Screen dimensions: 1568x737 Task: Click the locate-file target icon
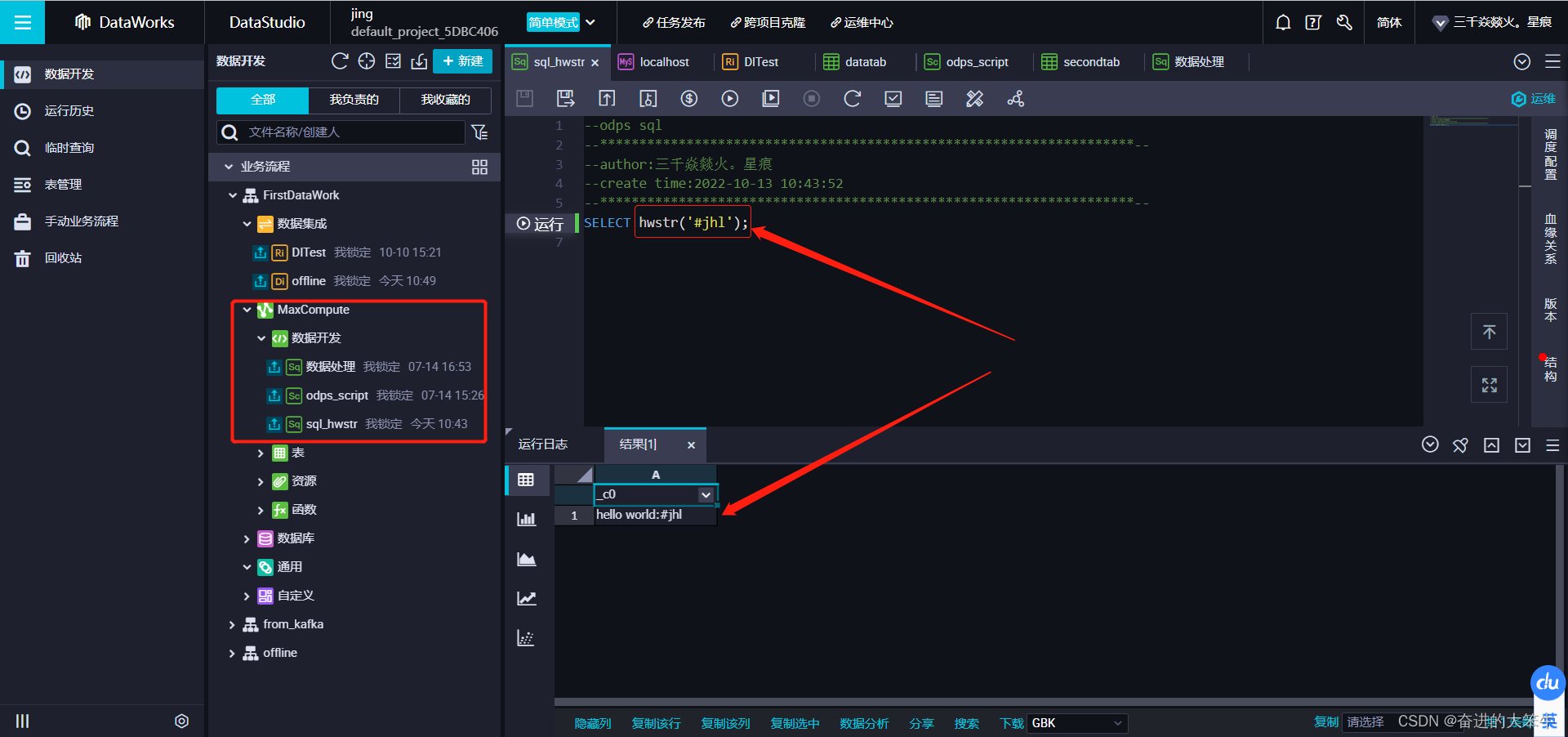(x=367, y=61)
